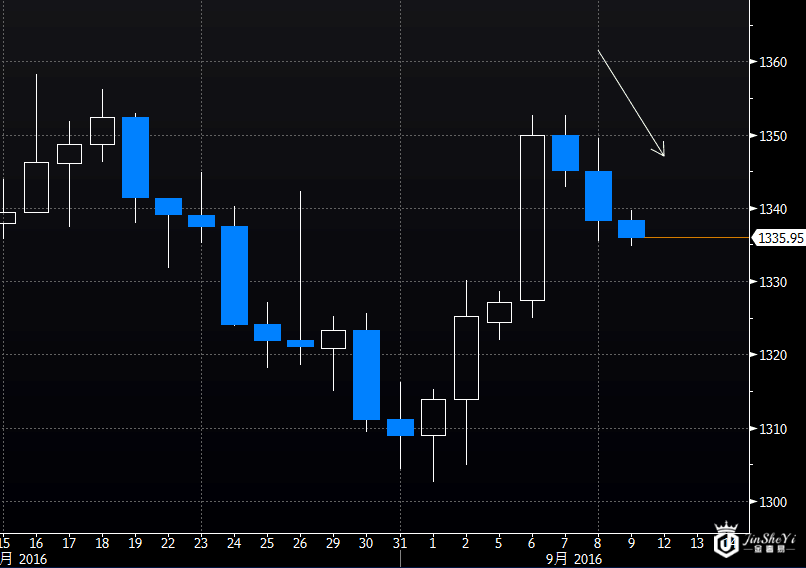Select the small blue candle on August 26

pos(300,343)
